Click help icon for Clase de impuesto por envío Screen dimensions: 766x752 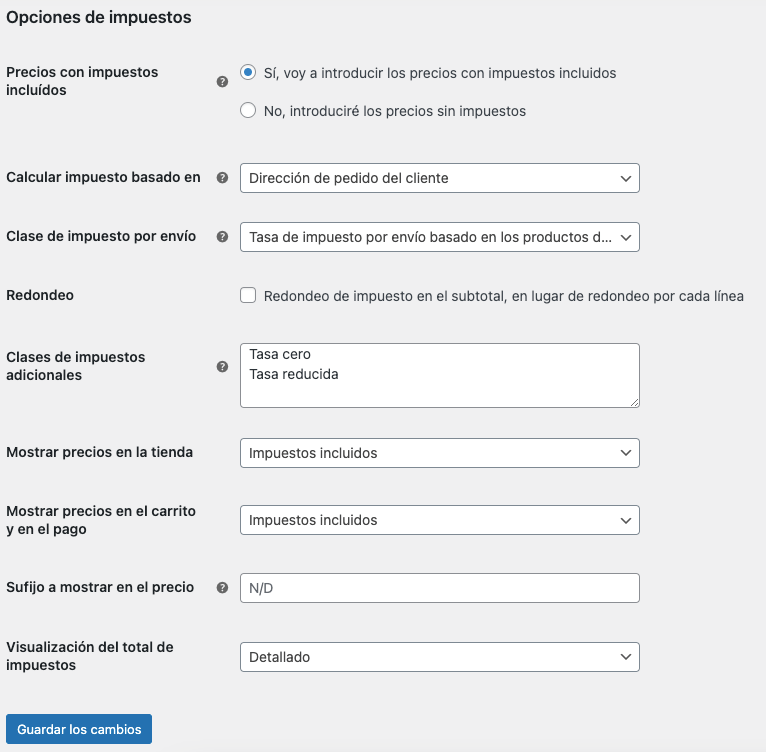click(222, 237)
